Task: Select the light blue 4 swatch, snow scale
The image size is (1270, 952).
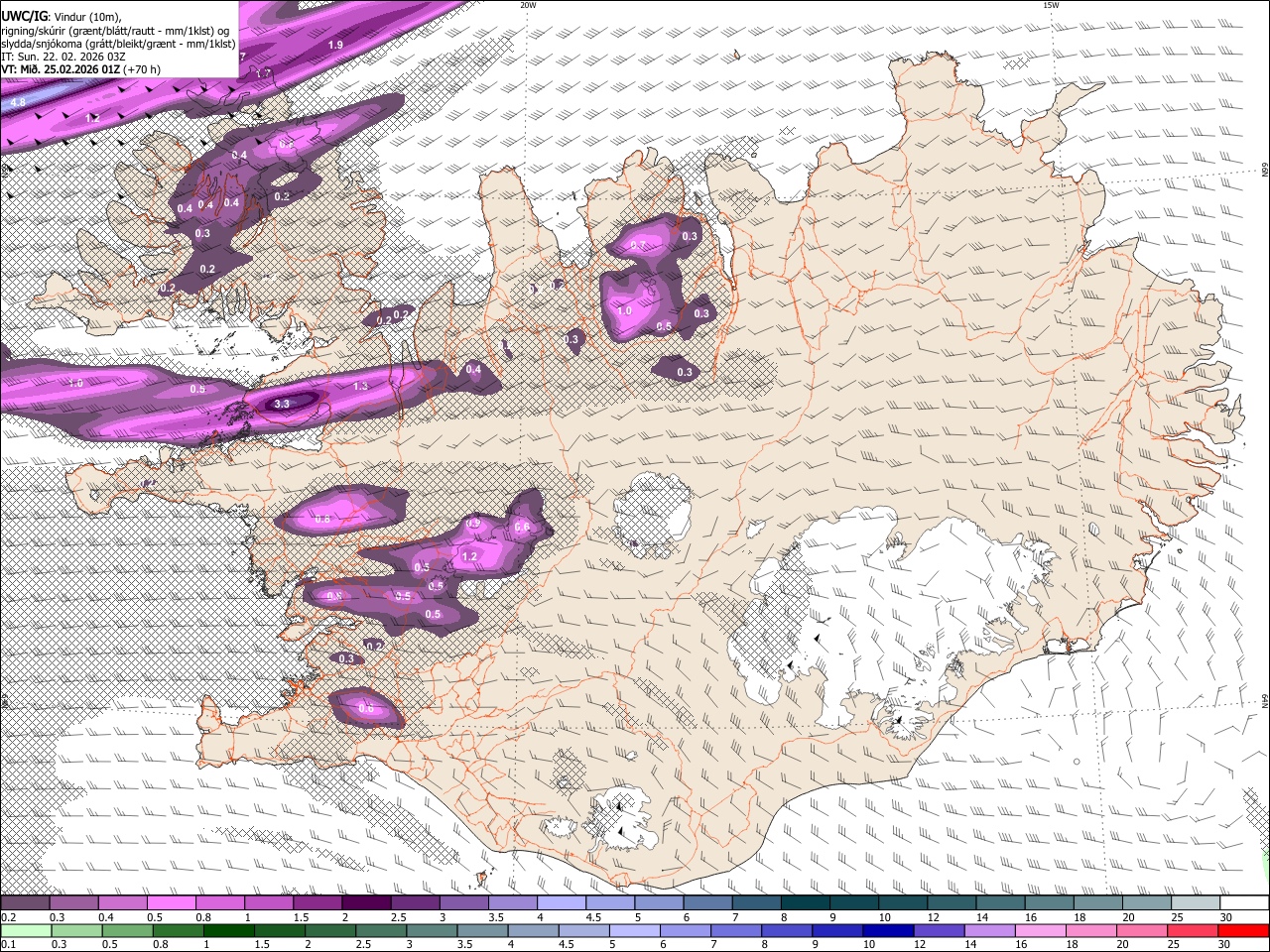Action: click(562, 902)
